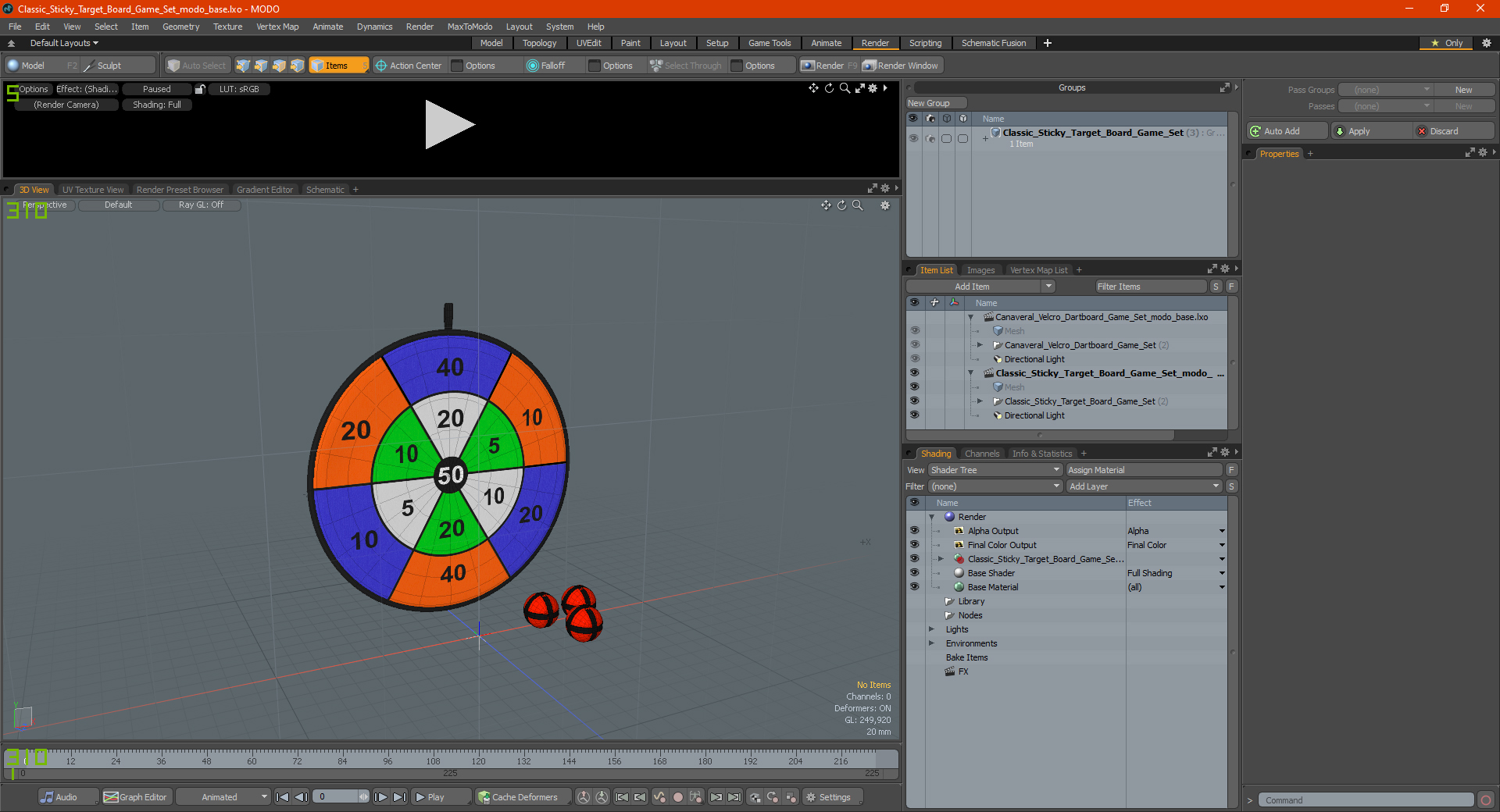
Task: Switch to UVEdit layout tab
Action: coord(588,43)
